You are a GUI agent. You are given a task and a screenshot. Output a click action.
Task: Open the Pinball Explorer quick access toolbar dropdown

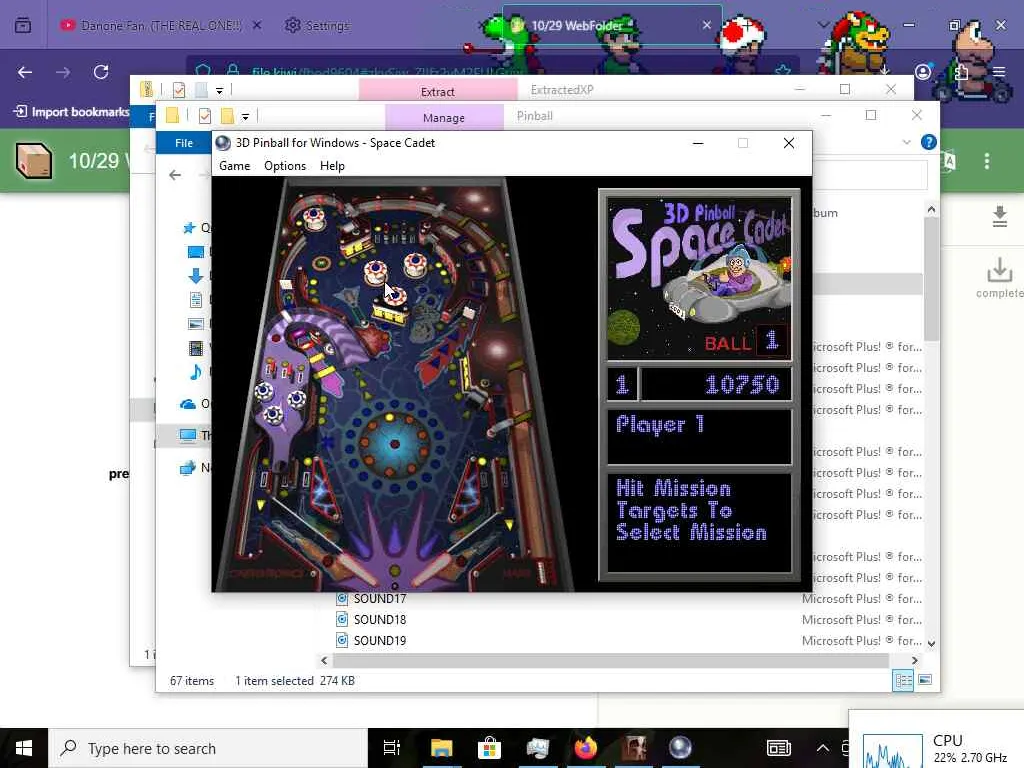point(246,117)
